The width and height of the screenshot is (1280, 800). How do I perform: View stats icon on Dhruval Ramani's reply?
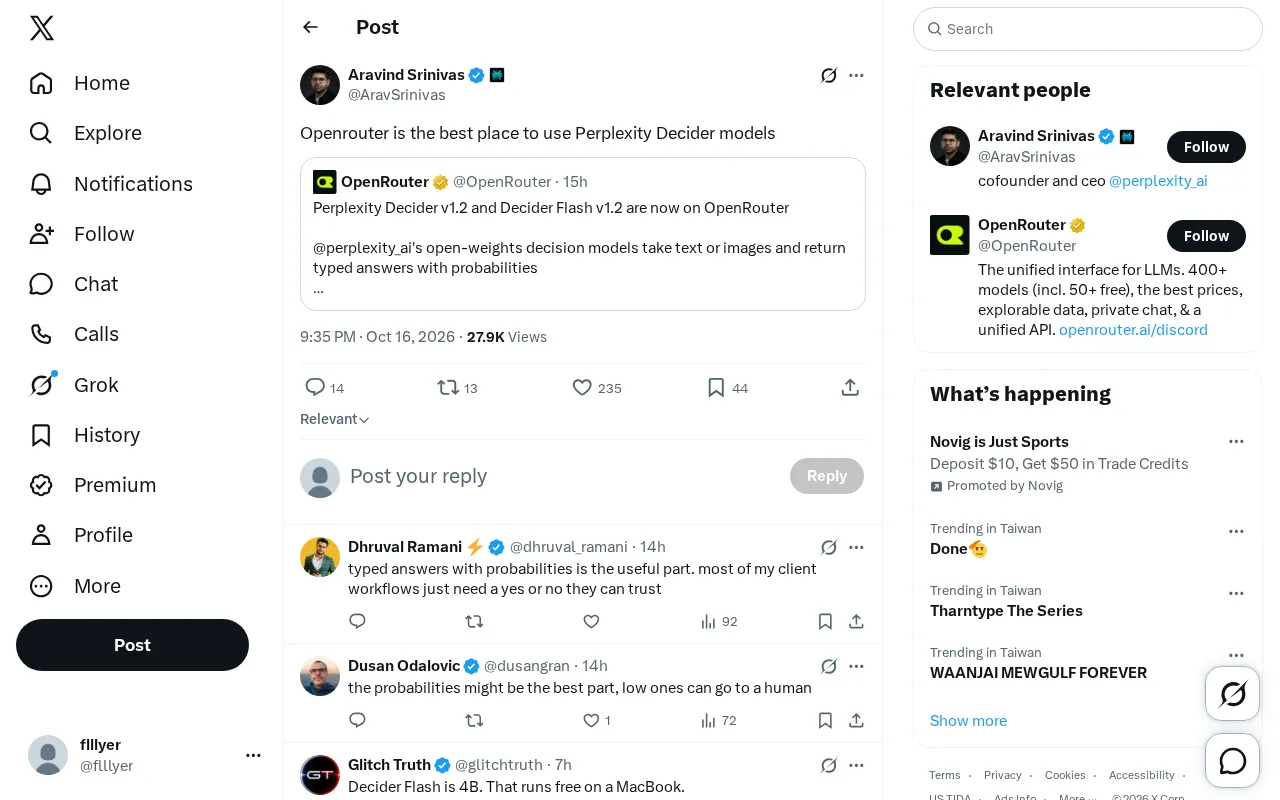coord(708,621)
